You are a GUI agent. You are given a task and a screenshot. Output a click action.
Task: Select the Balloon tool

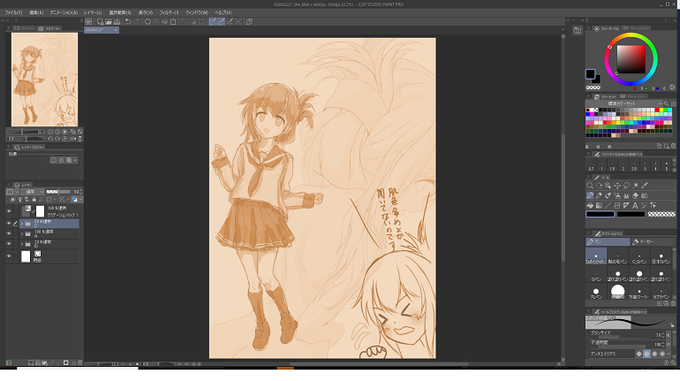(x=644, y=205)
